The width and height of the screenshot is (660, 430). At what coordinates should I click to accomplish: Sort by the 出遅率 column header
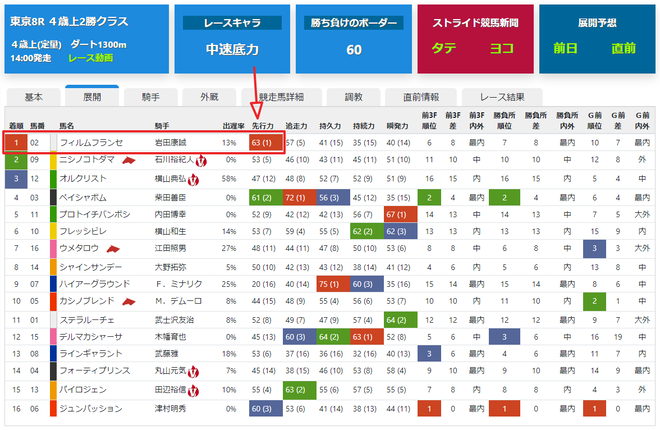pos(234,126)
